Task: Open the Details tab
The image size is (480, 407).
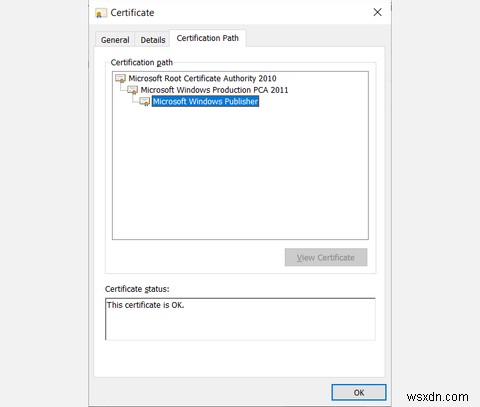Action: click(153, 40)
